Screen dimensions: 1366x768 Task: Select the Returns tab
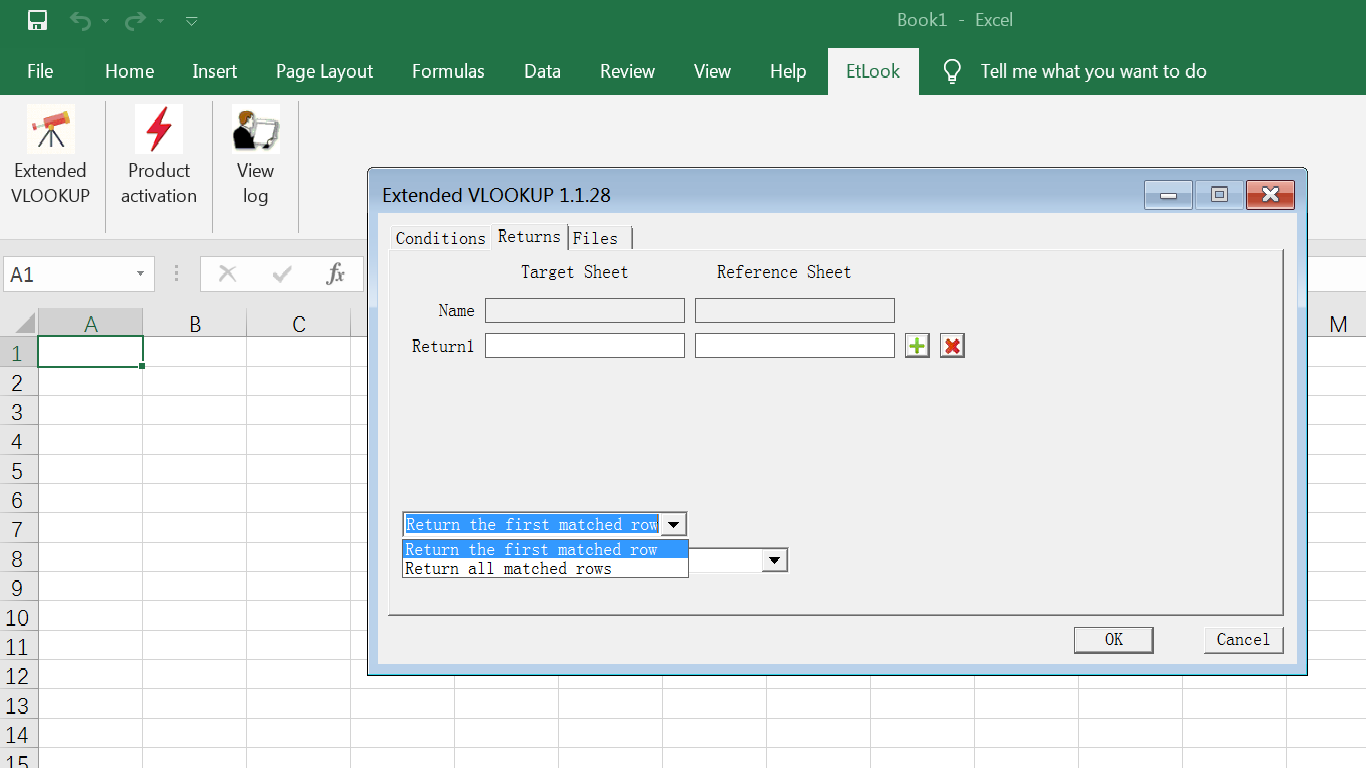coord(529,236)
